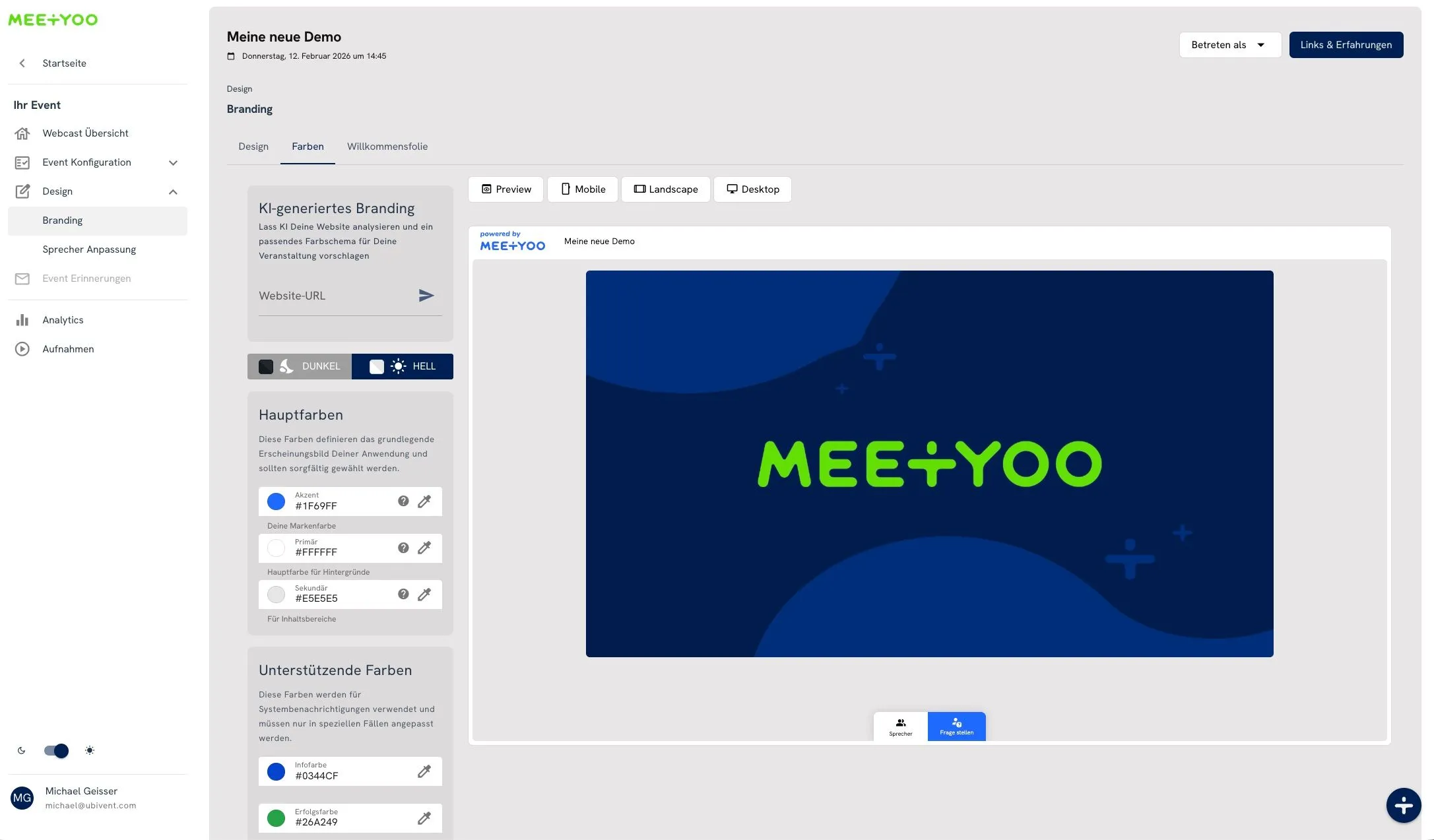Click the calendar icon beside event date
This screenshot has height=840, width=1434.
[x=231, y=56]
